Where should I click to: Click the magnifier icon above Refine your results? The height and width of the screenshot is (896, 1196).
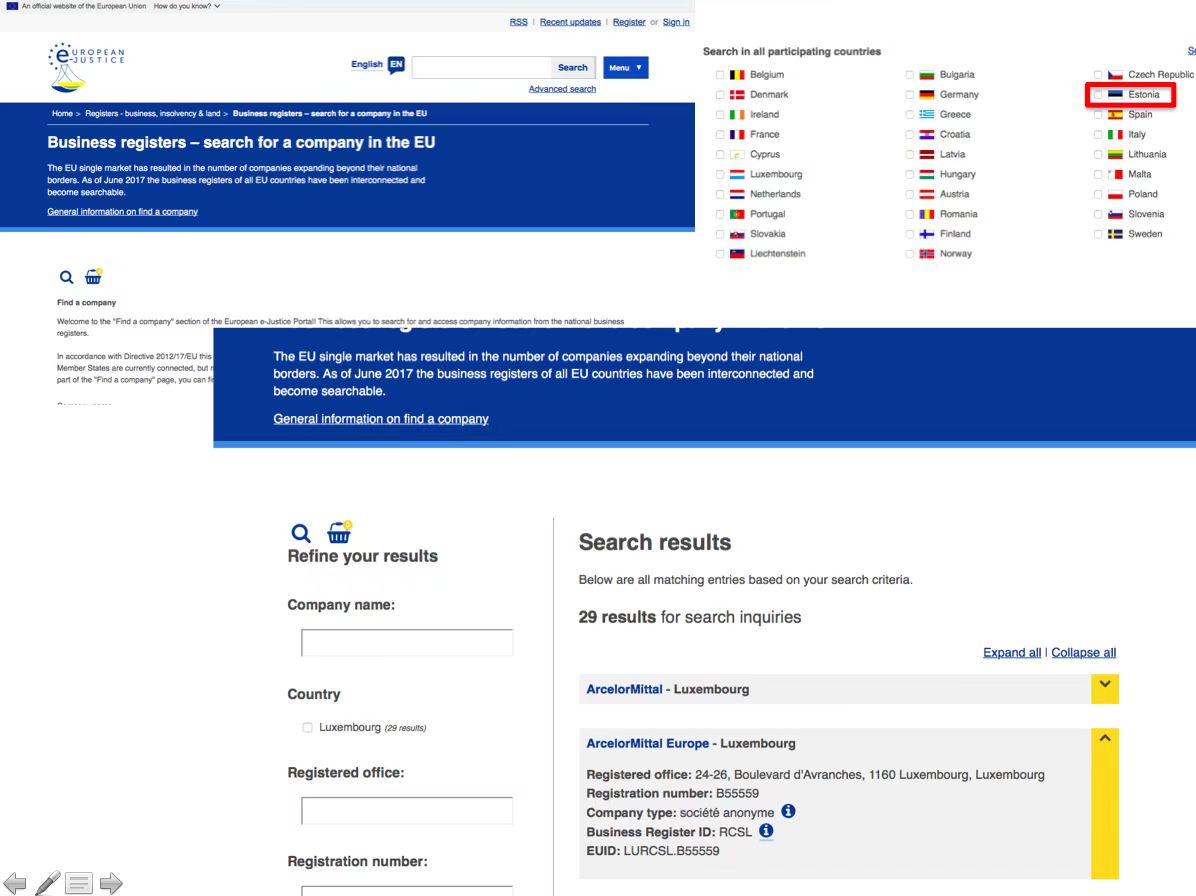(x=301, y=533)
